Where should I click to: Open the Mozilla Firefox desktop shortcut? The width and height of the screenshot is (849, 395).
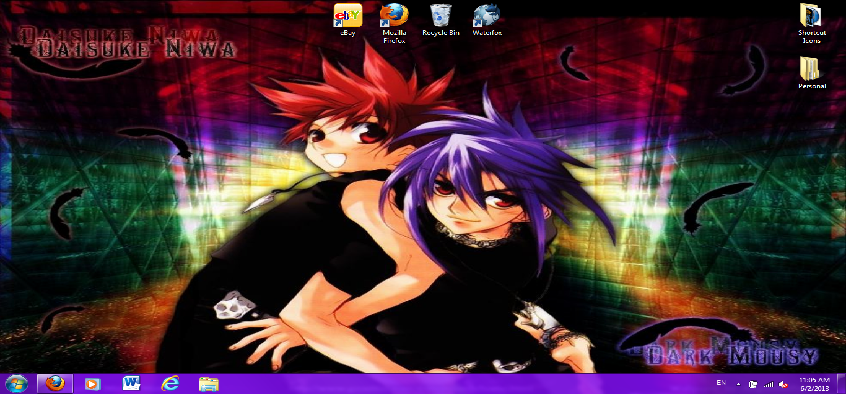pyautogui.click(x=394, y=23)
